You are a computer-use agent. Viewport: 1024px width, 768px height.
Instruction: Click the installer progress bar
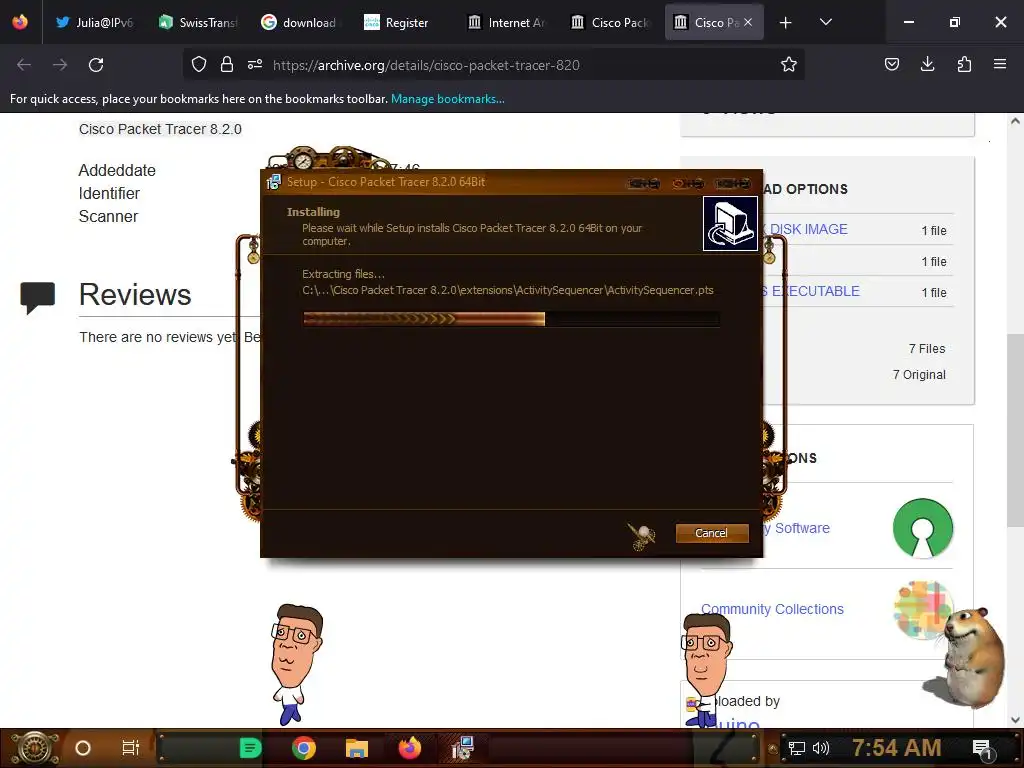pos(511,319)
